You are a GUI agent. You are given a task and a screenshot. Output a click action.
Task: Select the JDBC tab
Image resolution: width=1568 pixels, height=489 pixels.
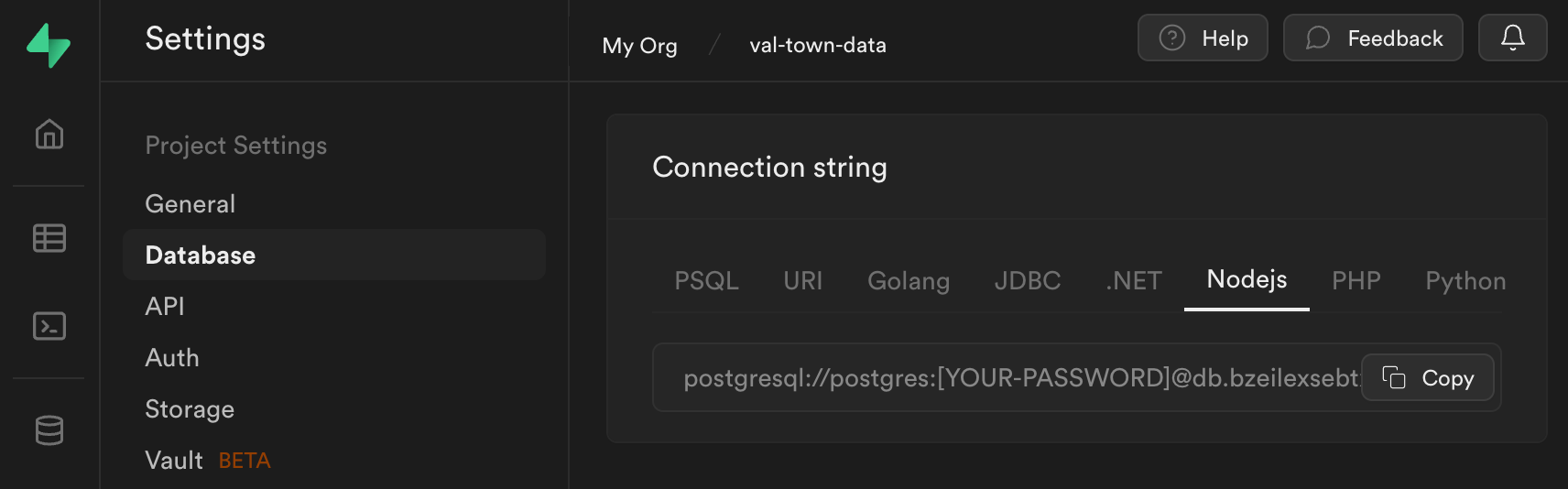pos(1028,280)
